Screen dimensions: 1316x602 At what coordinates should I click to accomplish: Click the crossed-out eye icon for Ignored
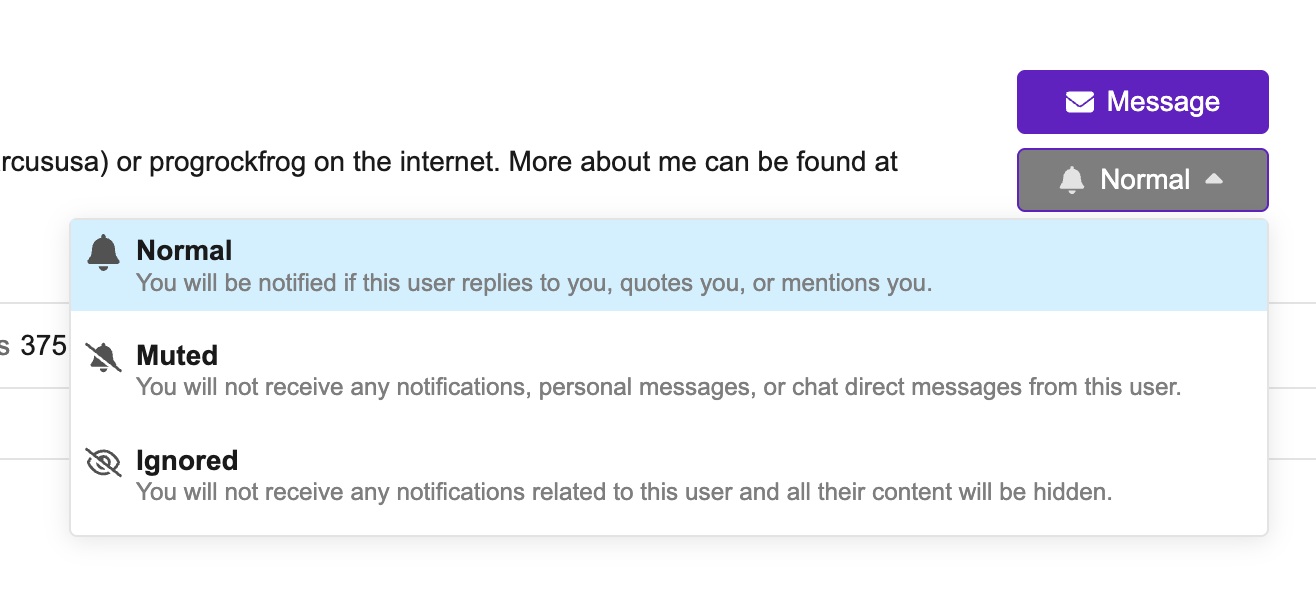tap(103, 463)
